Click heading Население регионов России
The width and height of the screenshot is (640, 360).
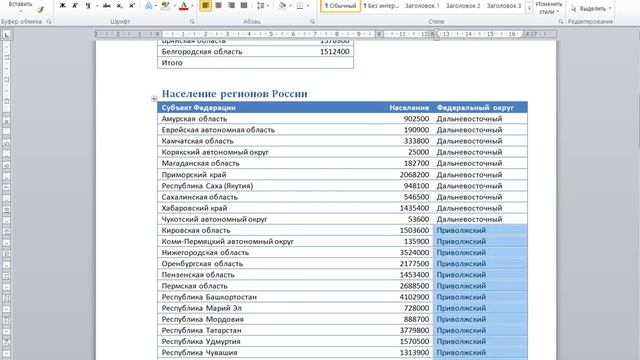pos(235,93)
